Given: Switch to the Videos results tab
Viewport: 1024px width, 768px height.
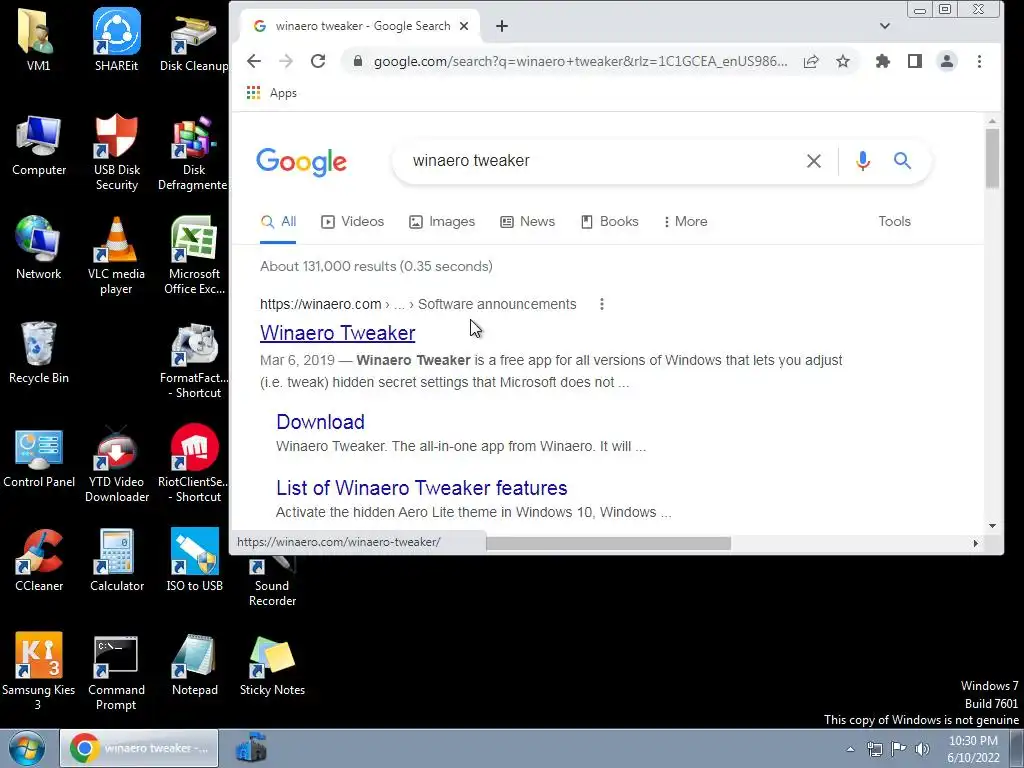Looking at the screenshot, I should tap(352, 222).
